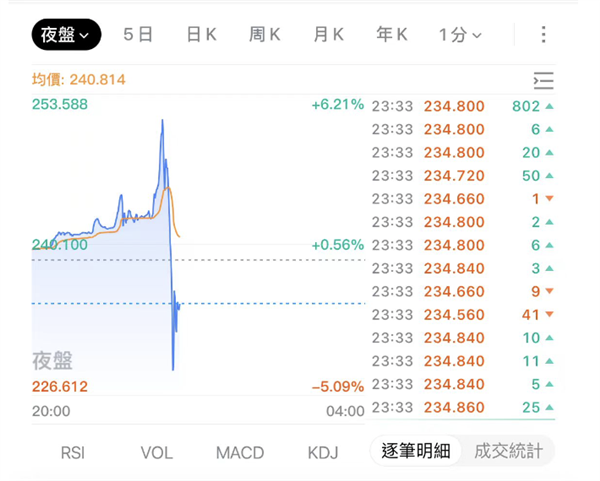Click the green up arrow beside volume 25

(x=549, y=407)
